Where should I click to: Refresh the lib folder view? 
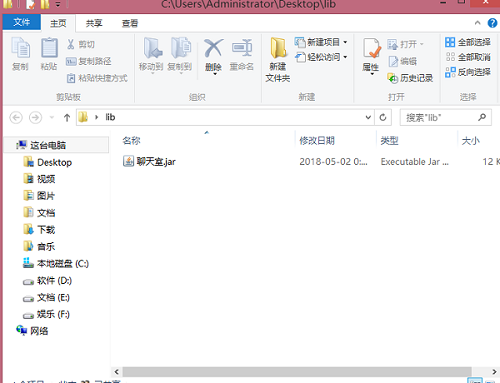pos(383,117)
